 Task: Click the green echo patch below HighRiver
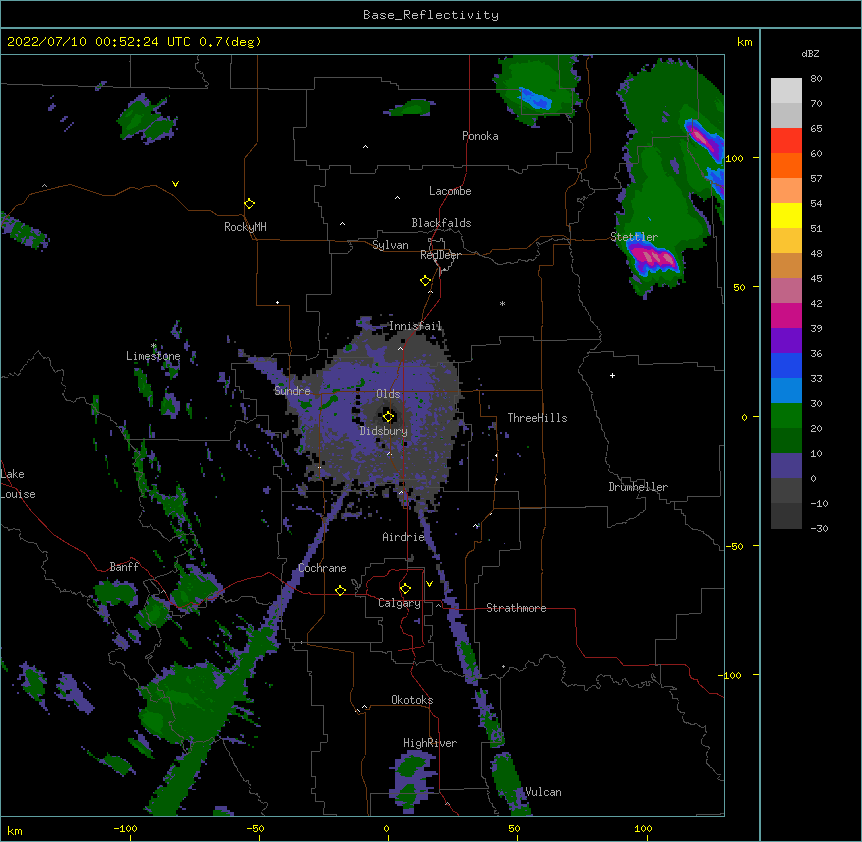pos(412,780)
